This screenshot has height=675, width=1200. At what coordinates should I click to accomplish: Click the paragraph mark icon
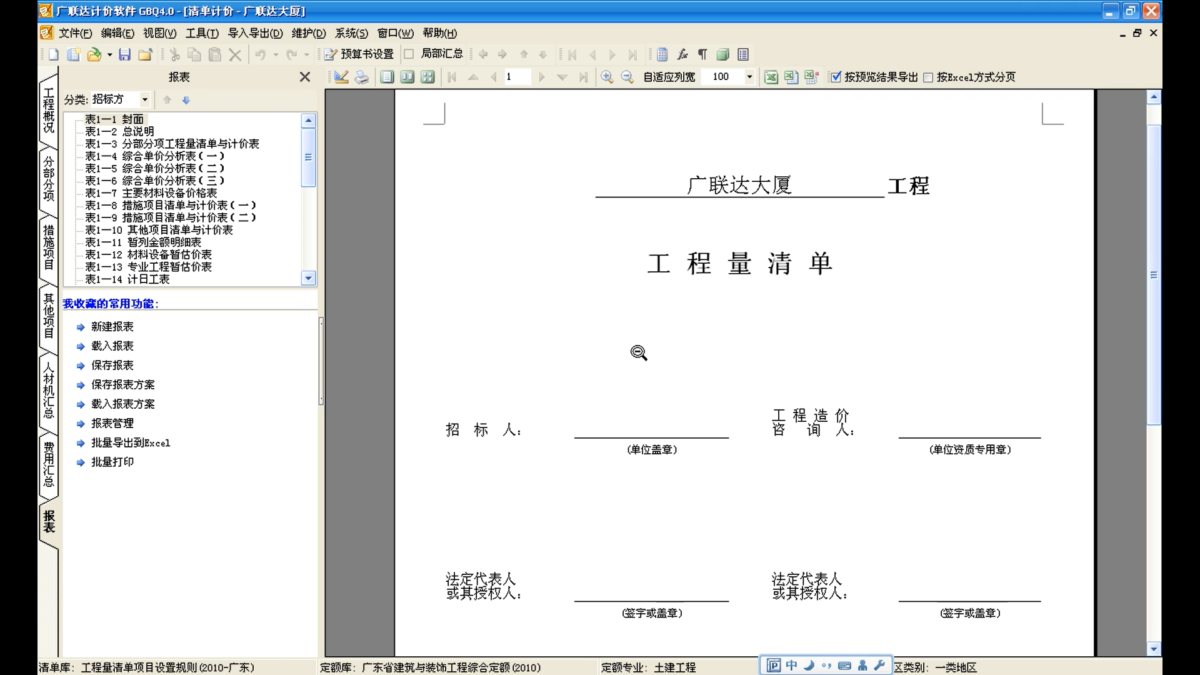click(702, 55)
